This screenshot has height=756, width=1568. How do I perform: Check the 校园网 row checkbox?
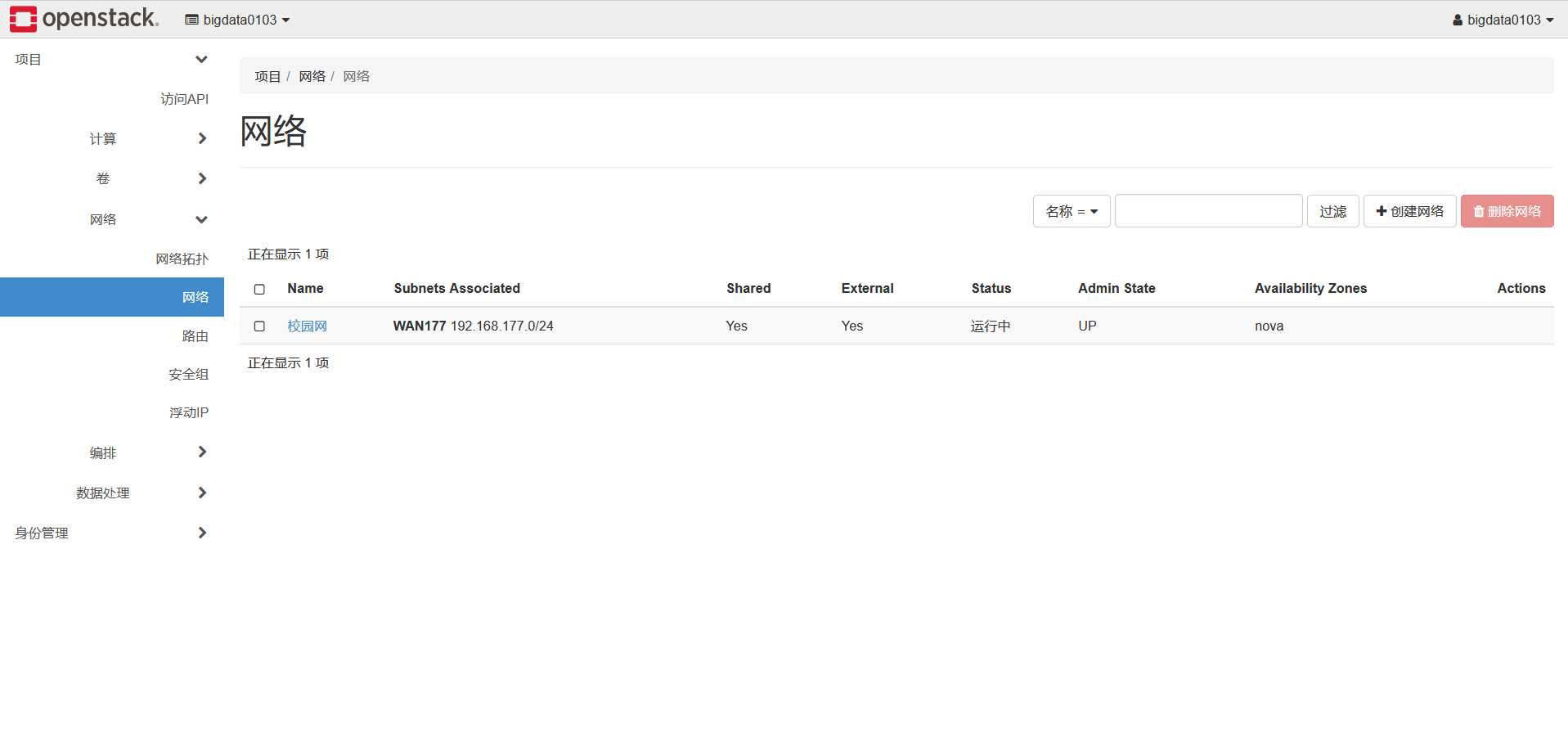click(259, 326)
